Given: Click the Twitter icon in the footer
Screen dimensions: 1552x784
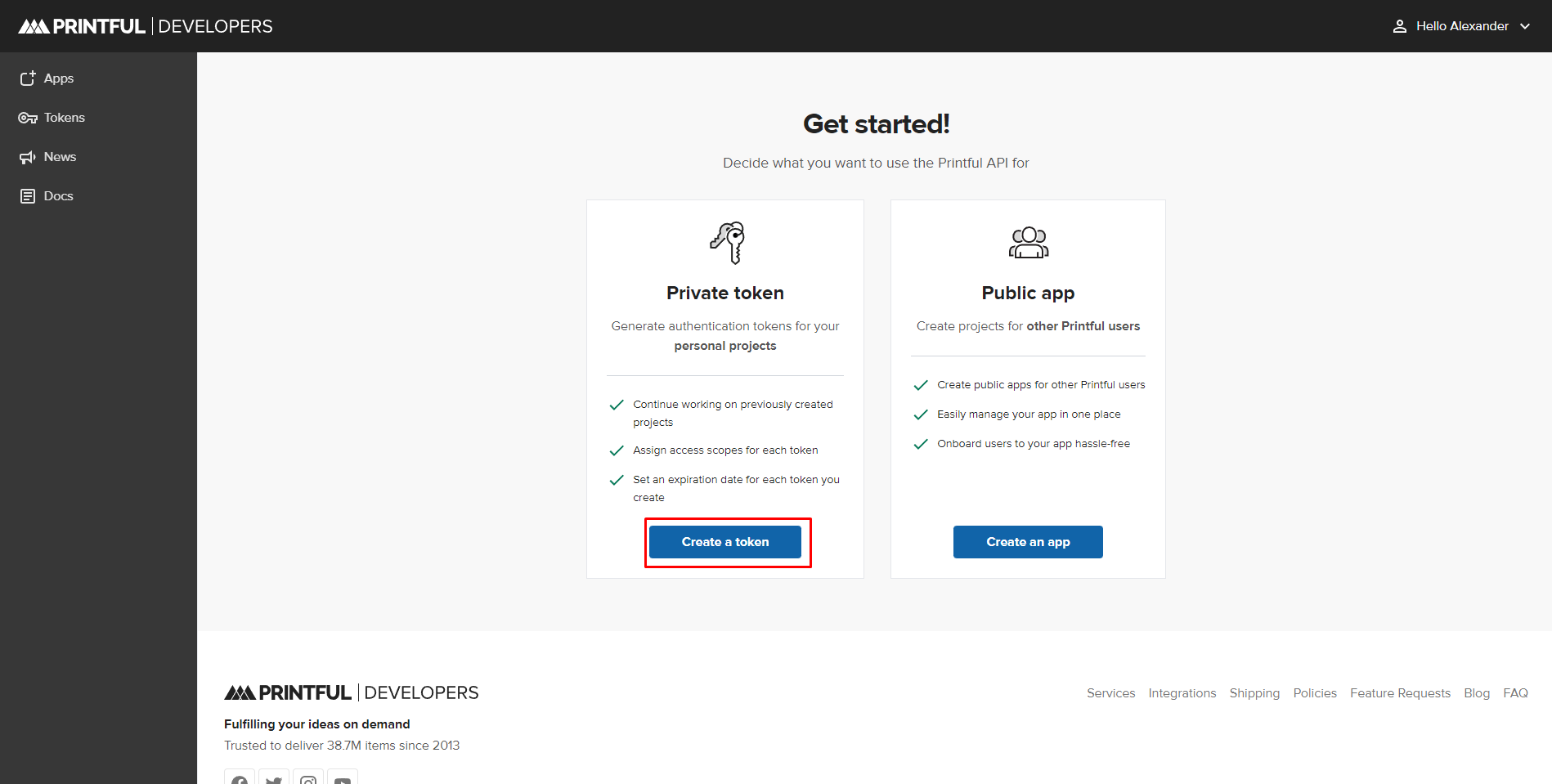Looking at the screenshot, I should click(x=274, y=779).
